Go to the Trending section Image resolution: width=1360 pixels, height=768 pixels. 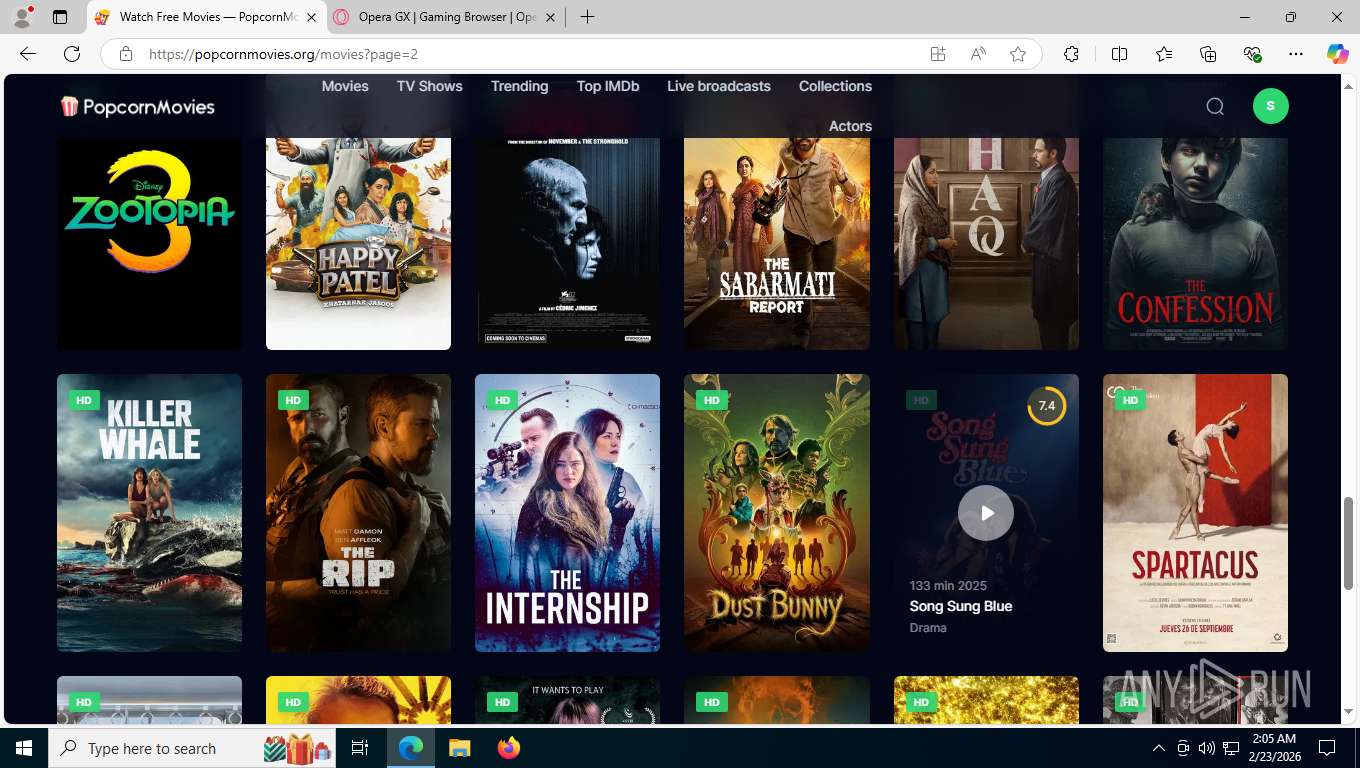tap(520, 86)
